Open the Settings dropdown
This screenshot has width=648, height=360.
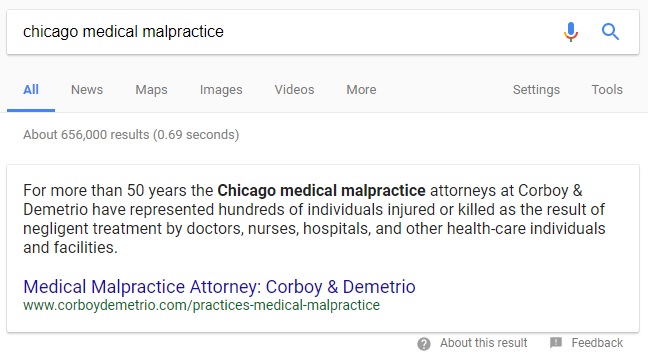(x=536, y=90)
